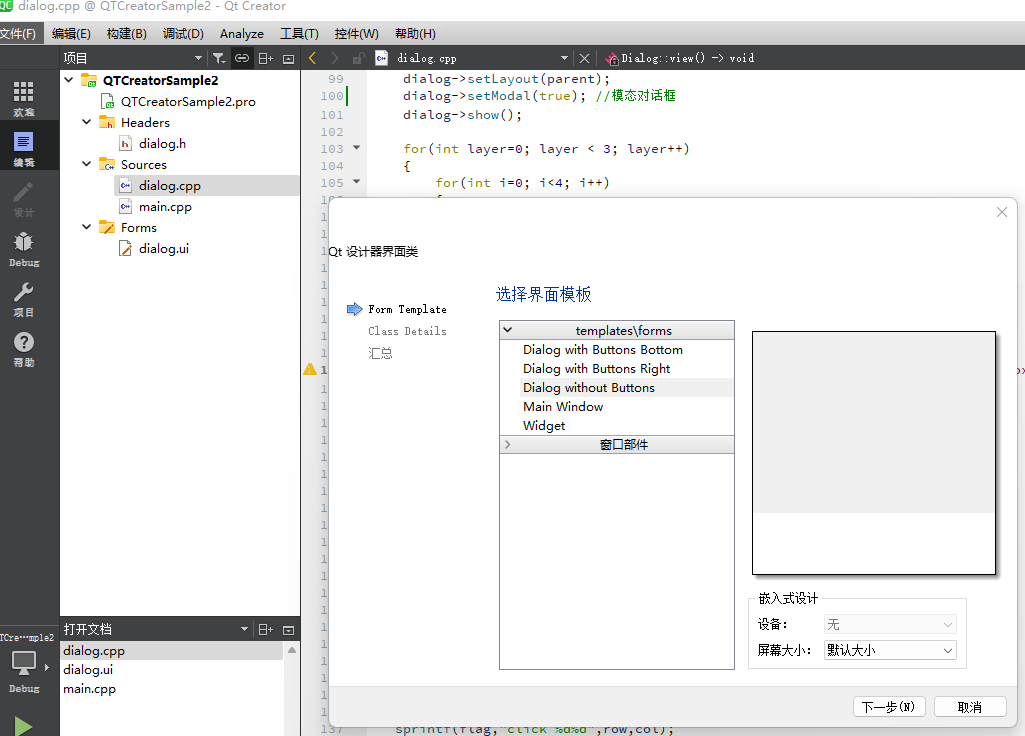
Task: Click the kit selector monitor icon
Action: click(x=24, y=663)
